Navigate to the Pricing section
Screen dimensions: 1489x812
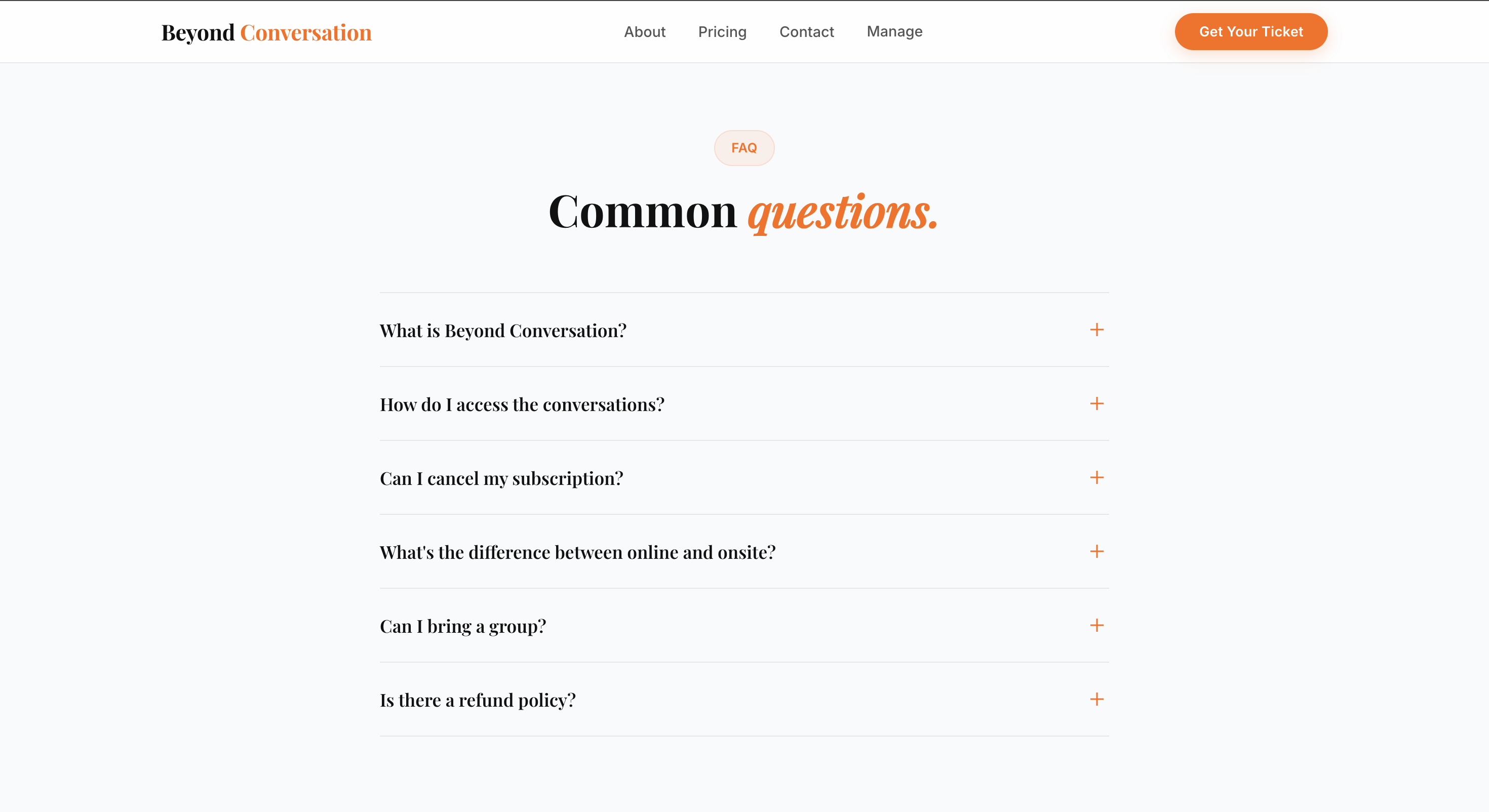pyautogui.click(x=722, y=32)
